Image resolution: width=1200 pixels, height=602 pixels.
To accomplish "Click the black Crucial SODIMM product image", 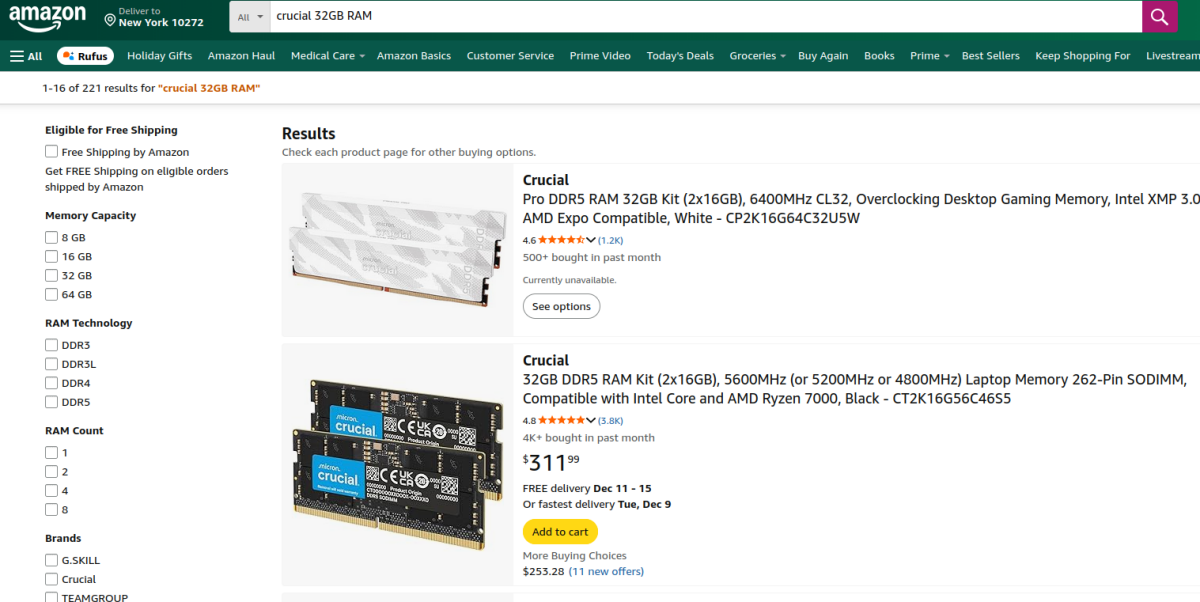I will pyautogui.click(x=397, y=465).
